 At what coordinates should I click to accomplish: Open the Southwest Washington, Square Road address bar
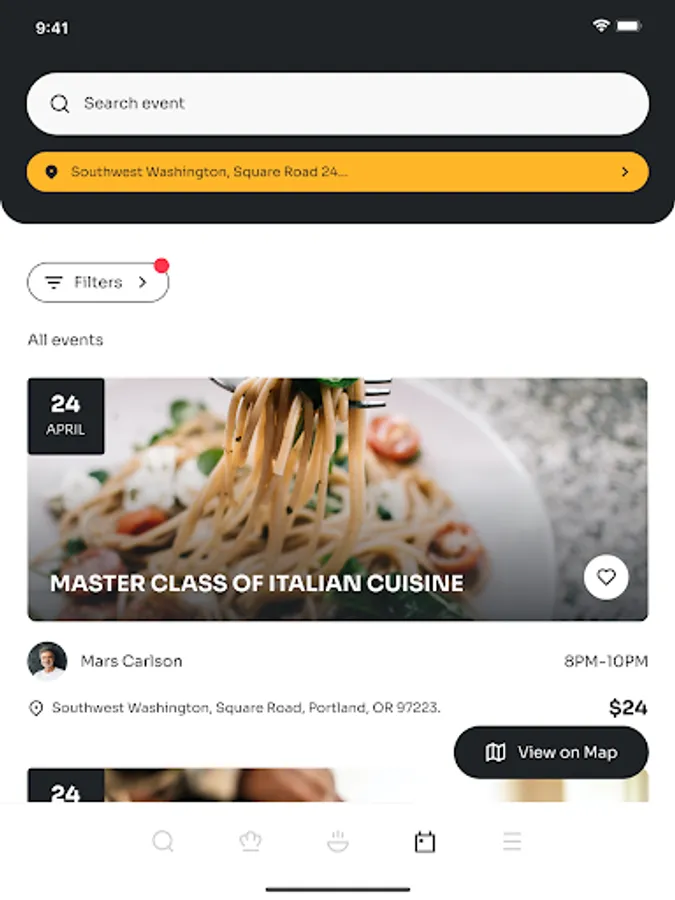tap(338, 172)
